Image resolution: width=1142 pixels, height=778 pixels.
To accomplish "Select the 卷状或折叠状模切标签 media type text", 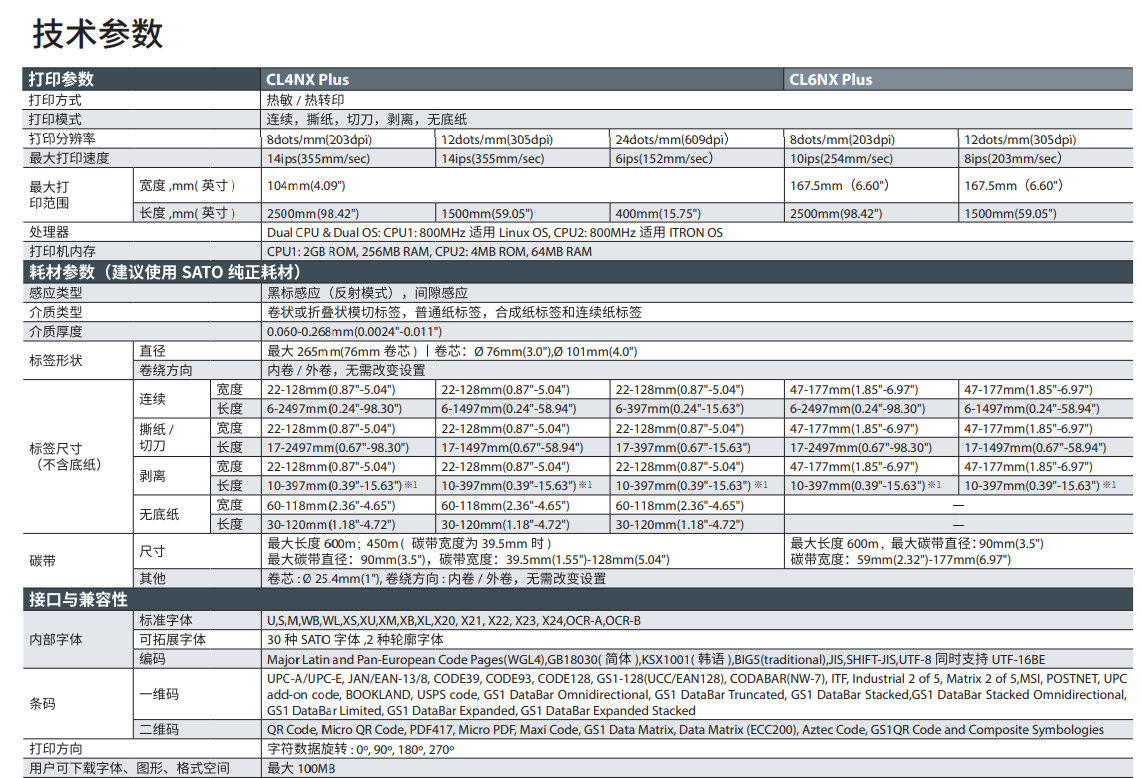I will 454,313.
